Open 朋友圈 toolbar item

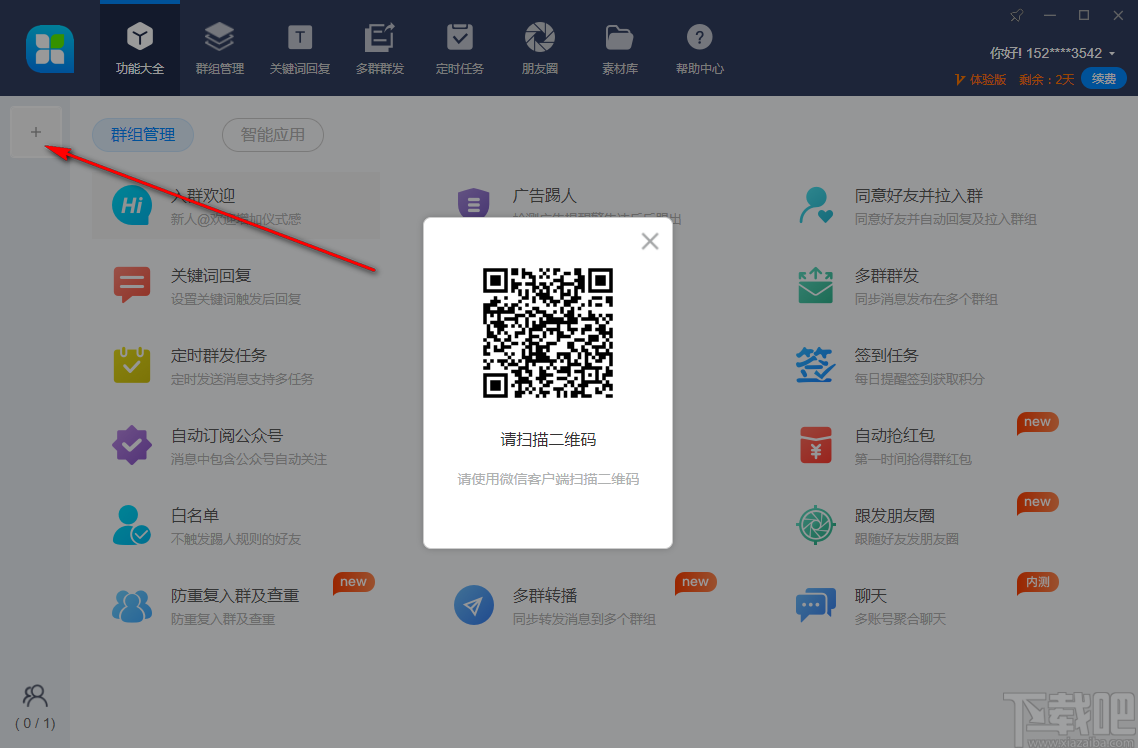pyautogui.click(x=539, y=49)
